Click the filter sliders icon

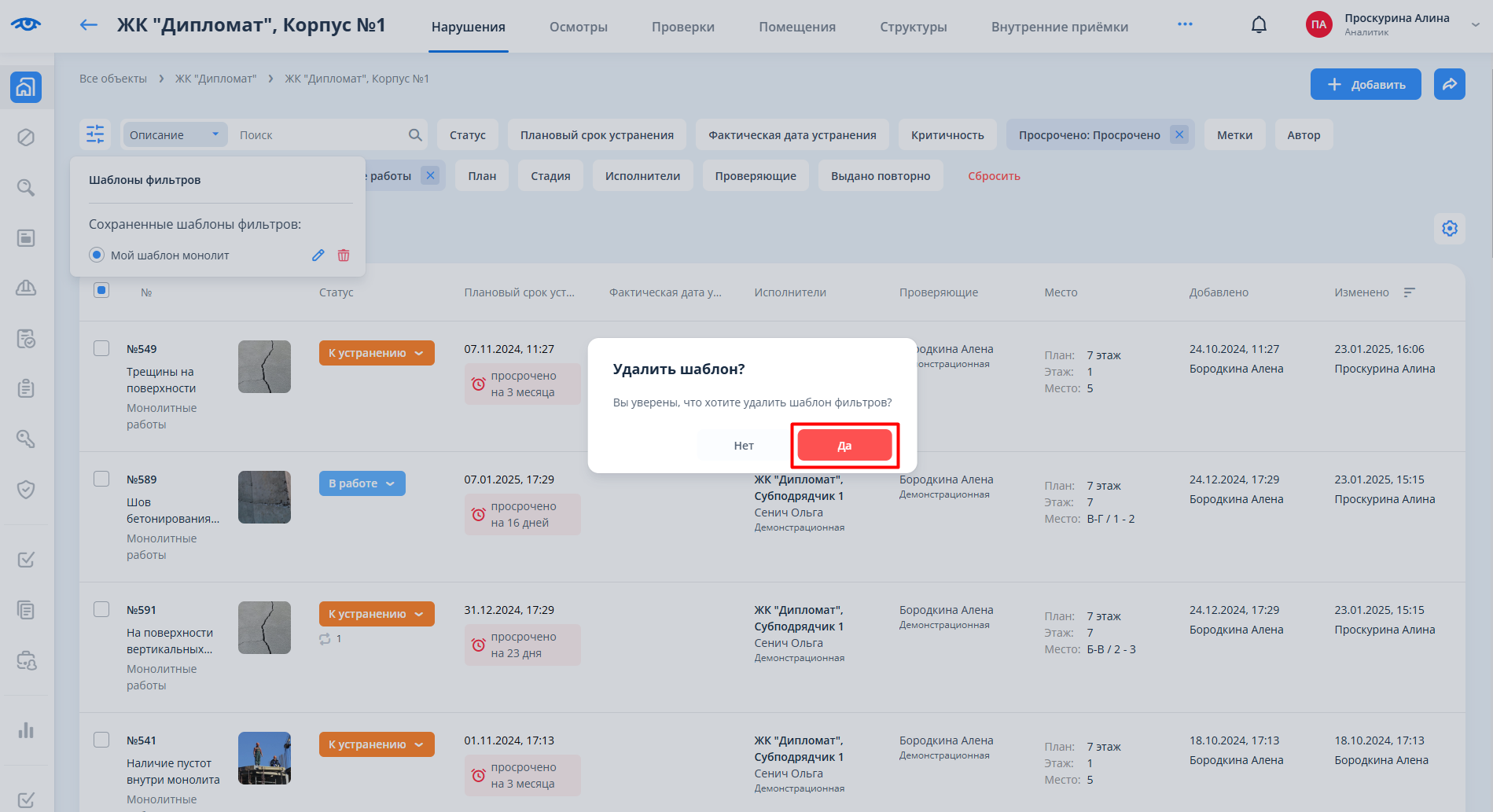95,134
